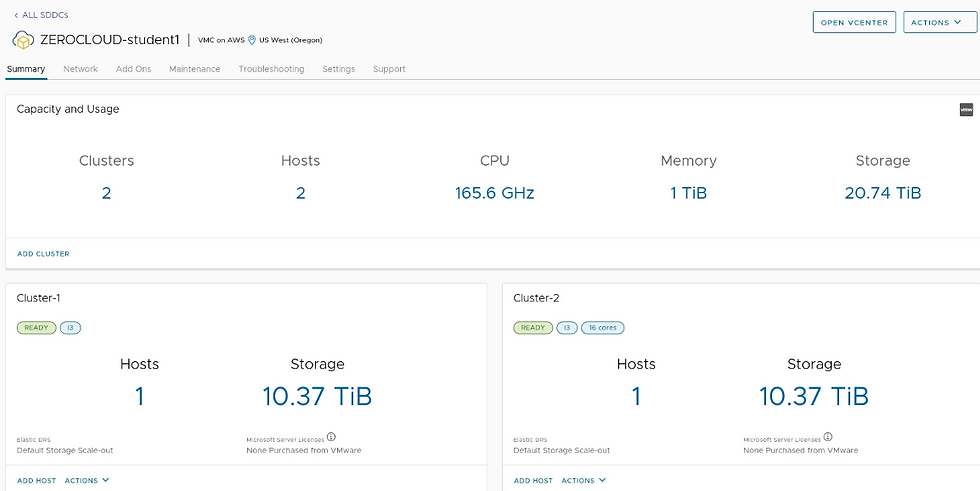This screenshot has height=491, width=980.
Task: Click ADD HOST under Cluster-1
Action: (37, 480)
